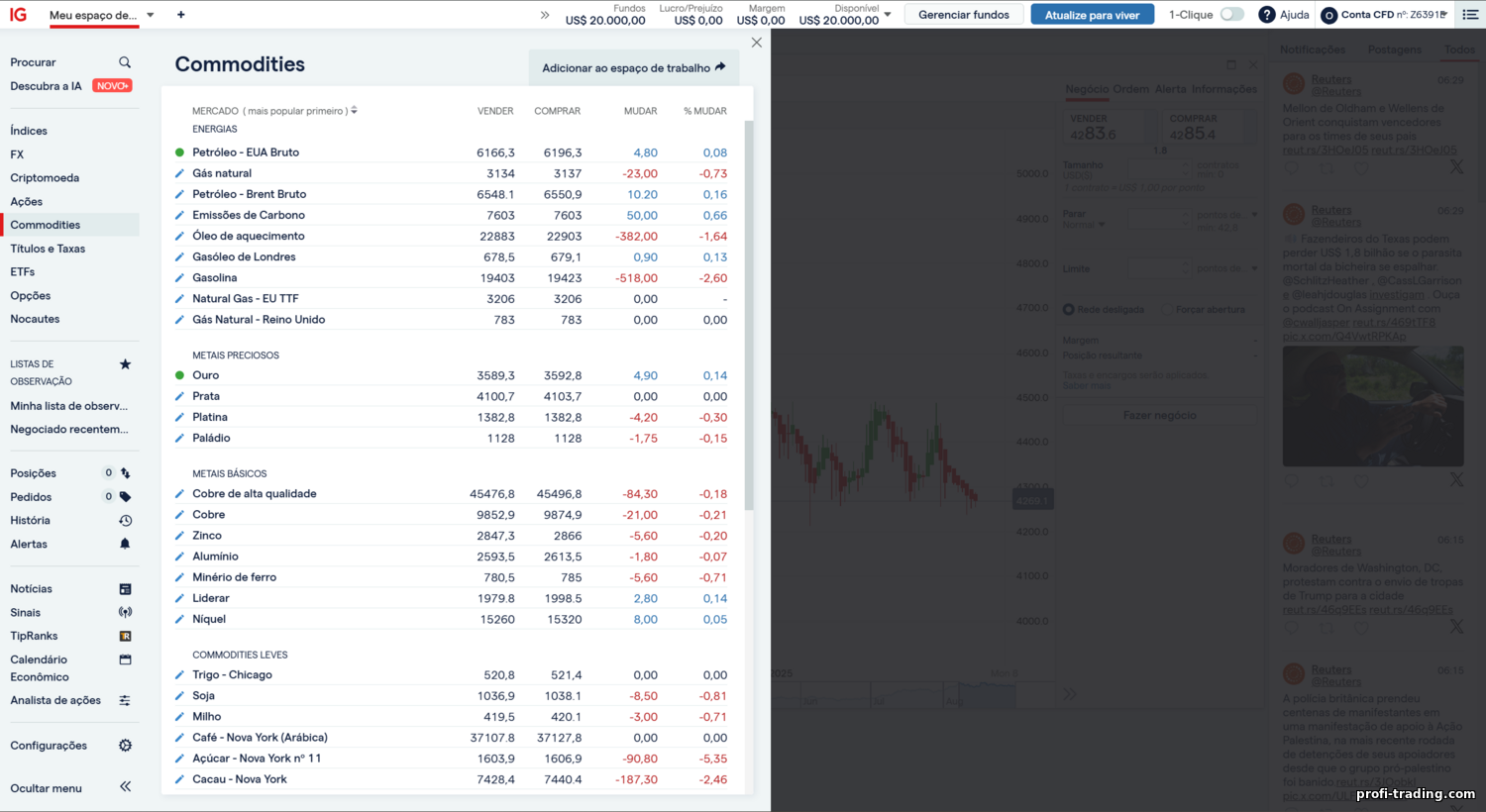
Task: Collapse sidebar with Ocultar menu chevrons
Action: coord(125,787)
